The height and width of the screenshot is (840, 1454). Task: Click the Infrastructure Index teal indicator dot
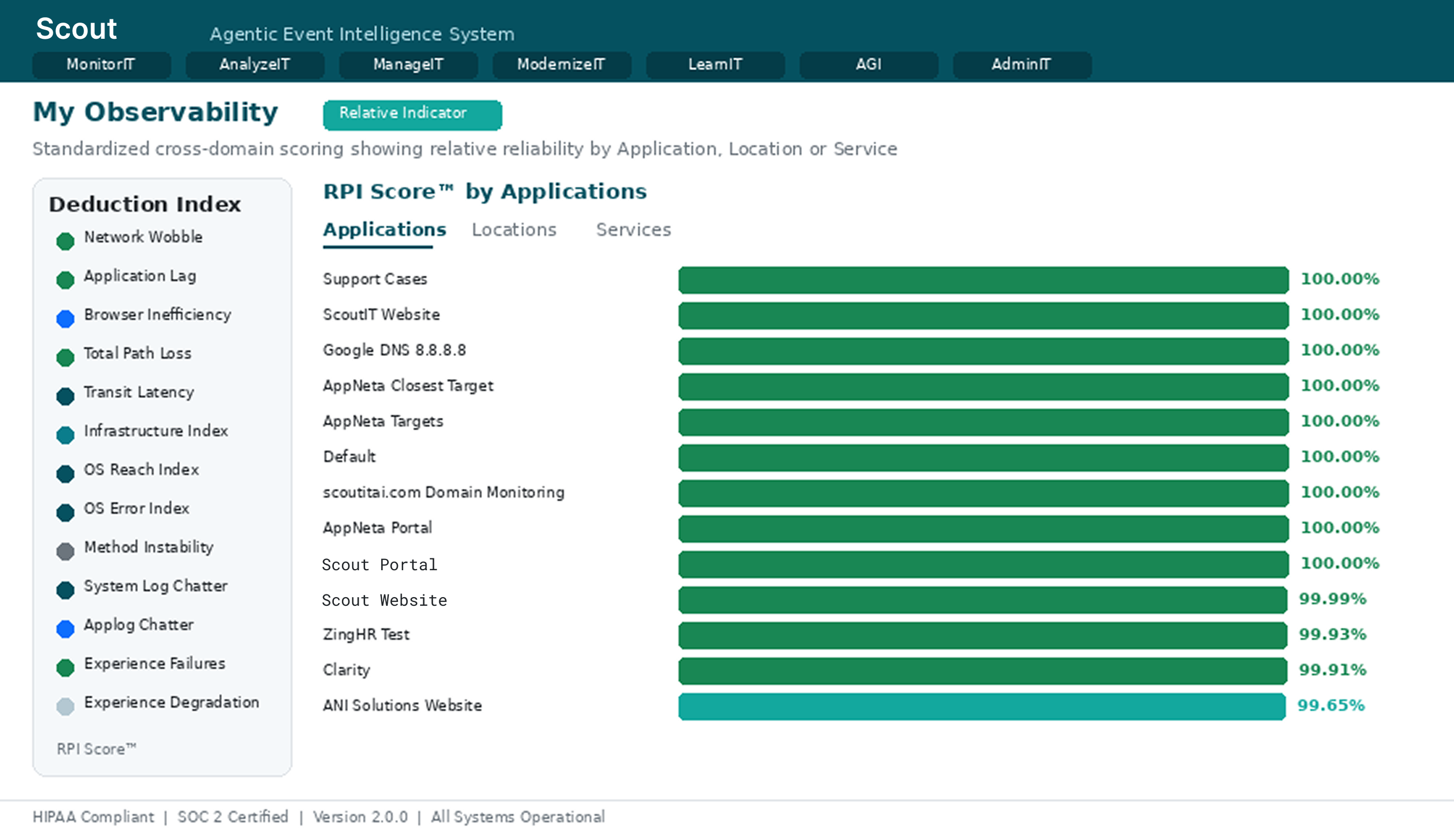click(x=65, y=435)
